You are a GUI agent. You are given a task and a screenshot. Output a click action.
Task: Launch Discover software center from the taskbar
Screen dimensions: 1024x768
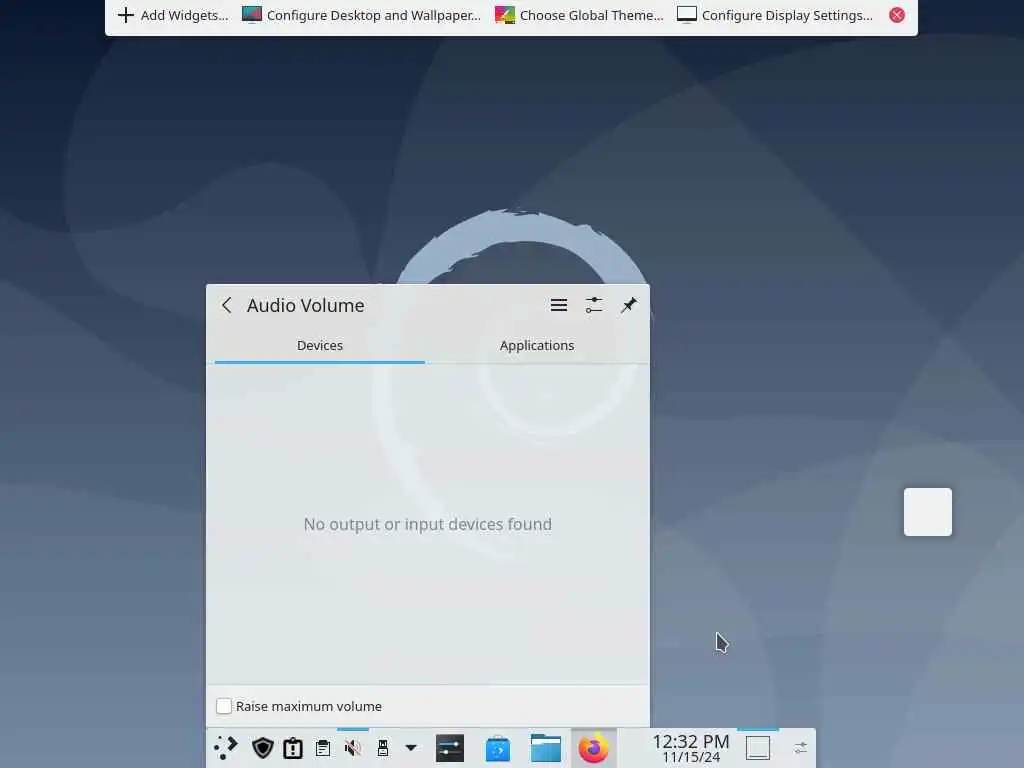(x=498, y=748)
